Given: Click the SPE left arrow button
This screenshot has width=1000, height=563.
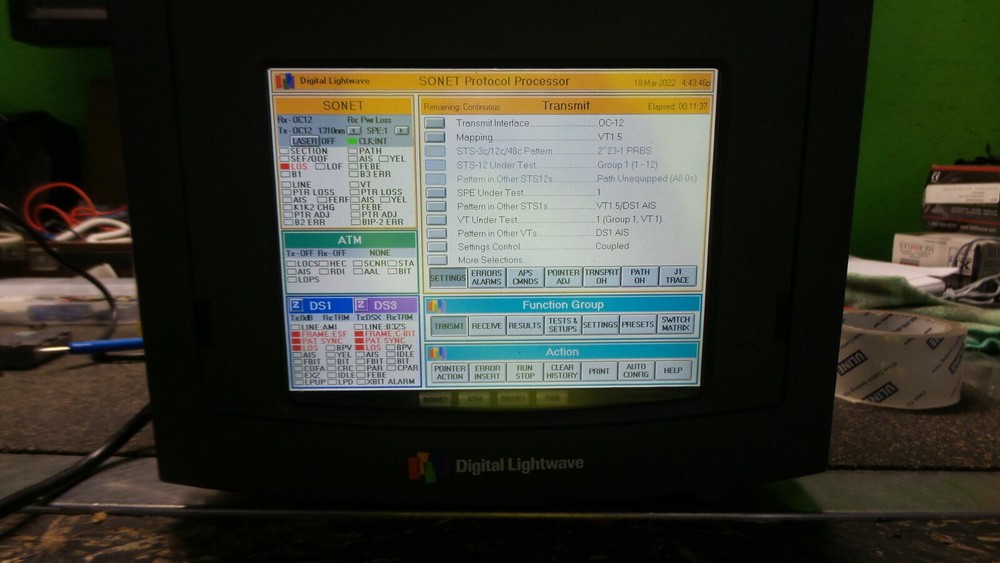Looking at the screenshot, I should [354, 131].
